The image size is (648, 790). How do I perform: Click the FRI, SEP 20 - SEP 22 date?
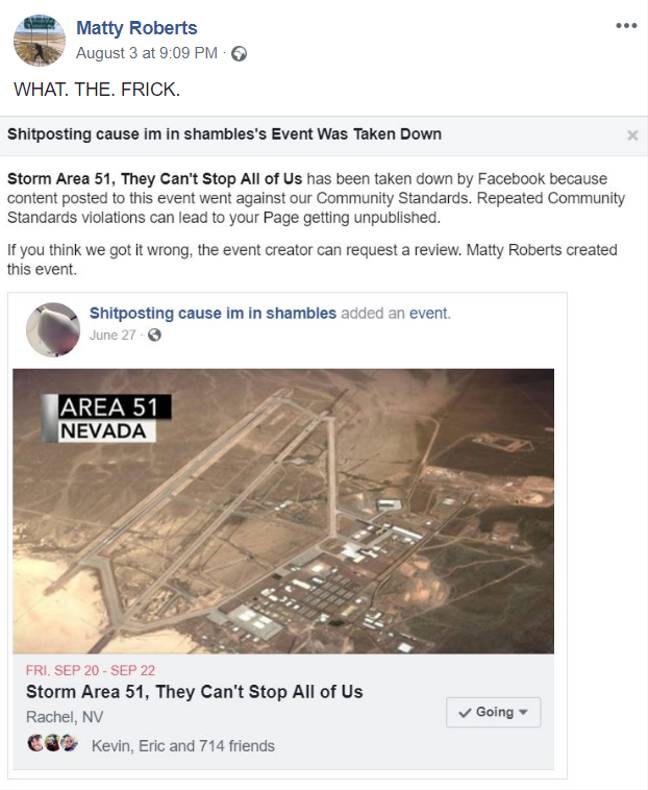(x=90, y=670)
